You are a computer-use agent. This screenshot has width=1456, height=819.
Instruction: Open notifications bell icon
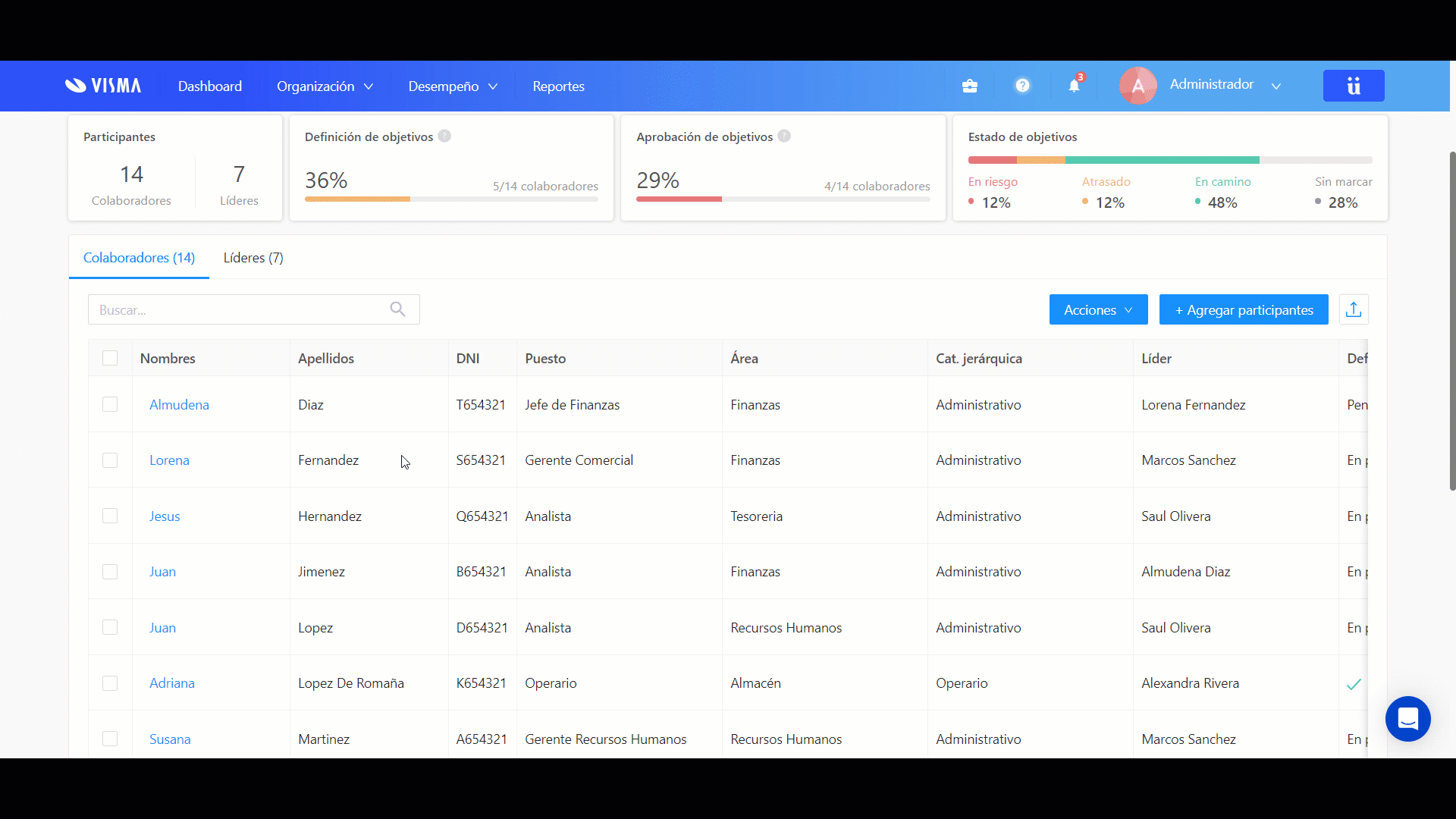pos(1074,86)
